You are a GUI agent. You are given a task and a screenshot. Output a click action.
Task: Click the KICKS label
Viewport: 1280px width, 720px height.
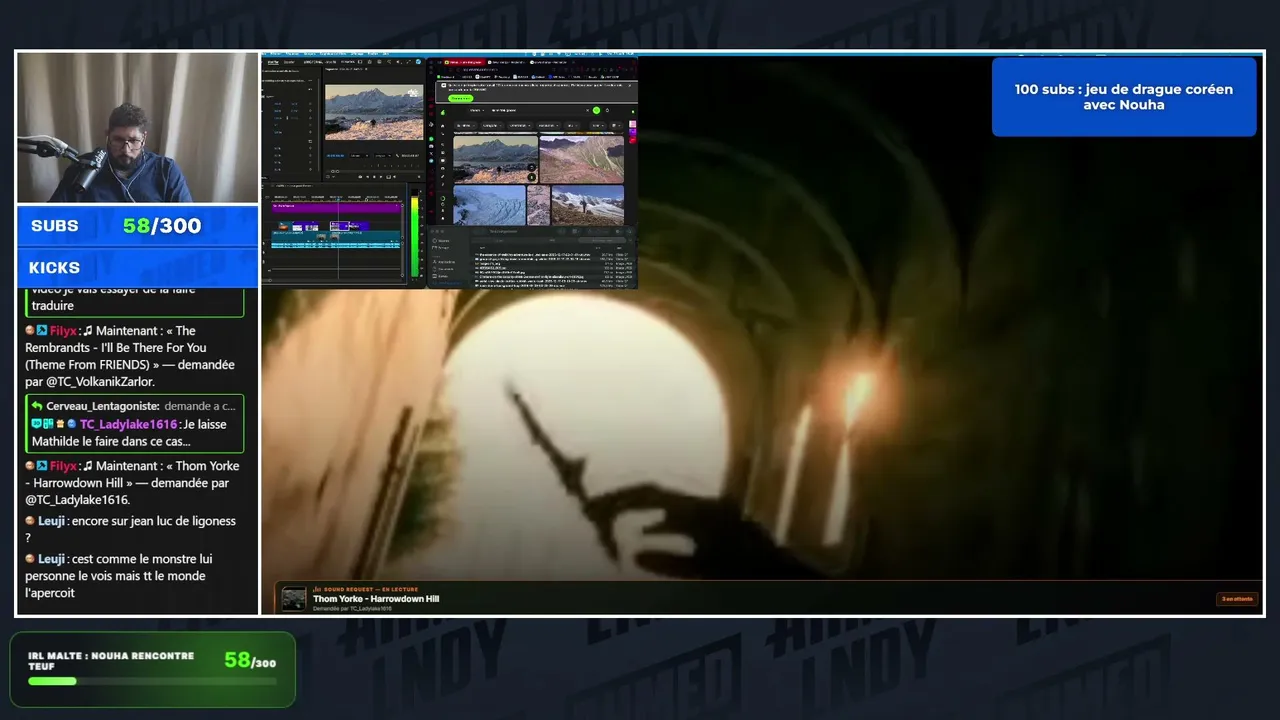tap(54, 268)
